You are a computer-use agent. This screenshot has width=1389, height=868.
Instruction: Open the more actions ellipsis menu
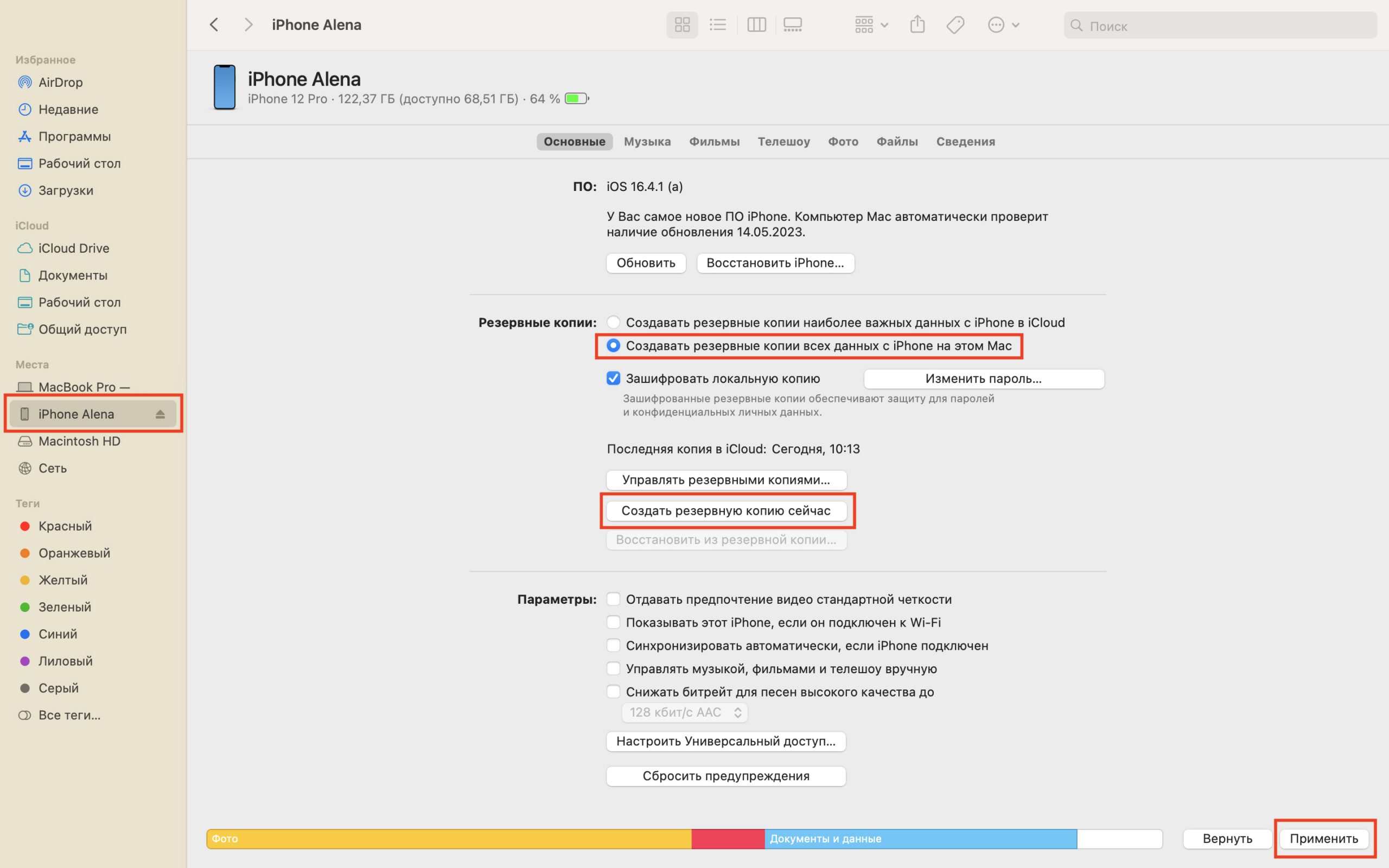click(1003, 25)
